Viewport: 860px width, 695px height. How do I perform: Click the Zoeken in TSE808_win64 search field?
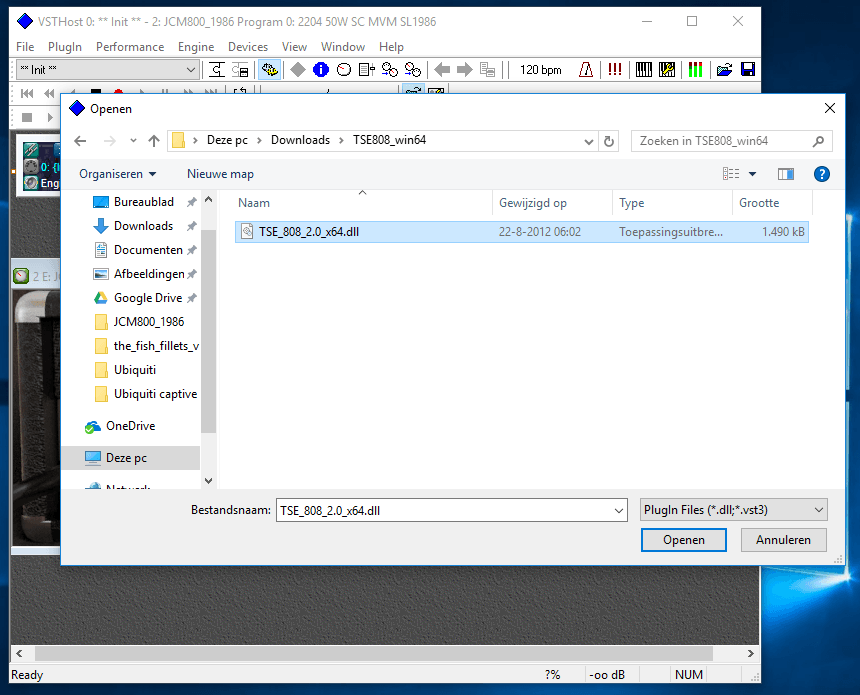coord(732,141)
